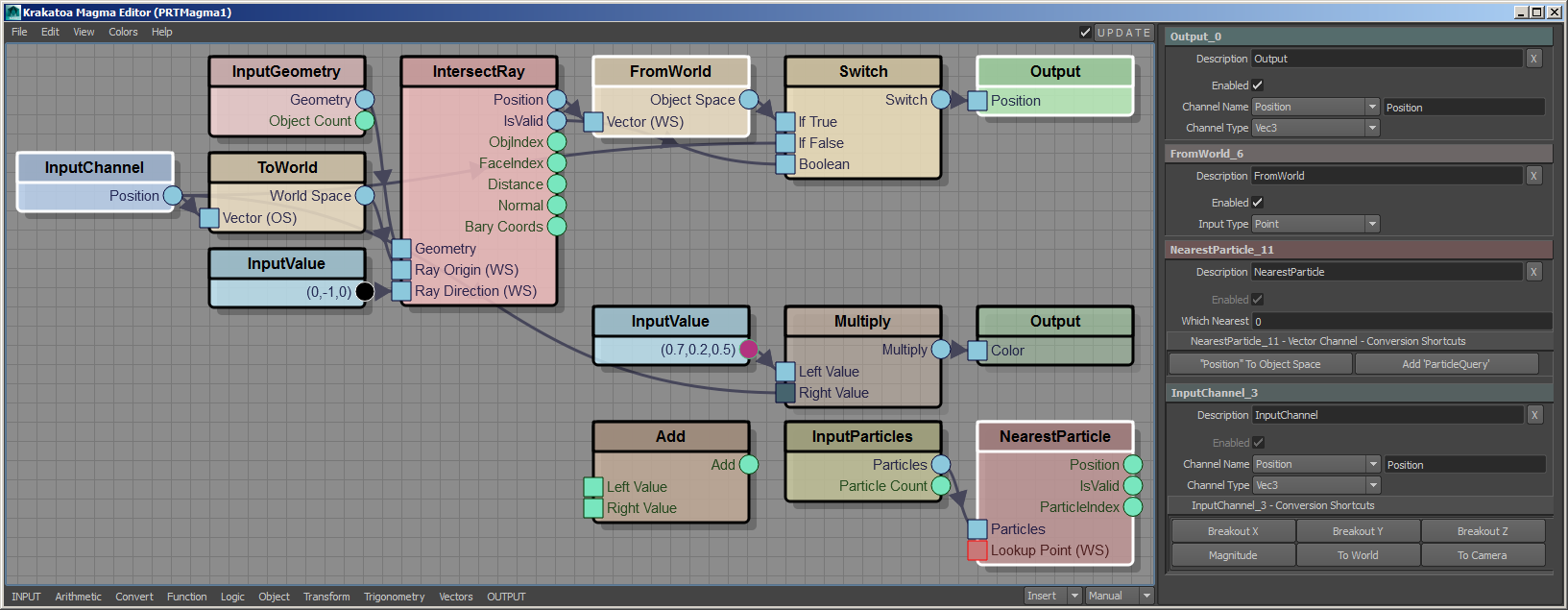Click the FromWorld Object Space output socket
The height and width of the screenshot is (610, 1568).
tap(749, 100)
